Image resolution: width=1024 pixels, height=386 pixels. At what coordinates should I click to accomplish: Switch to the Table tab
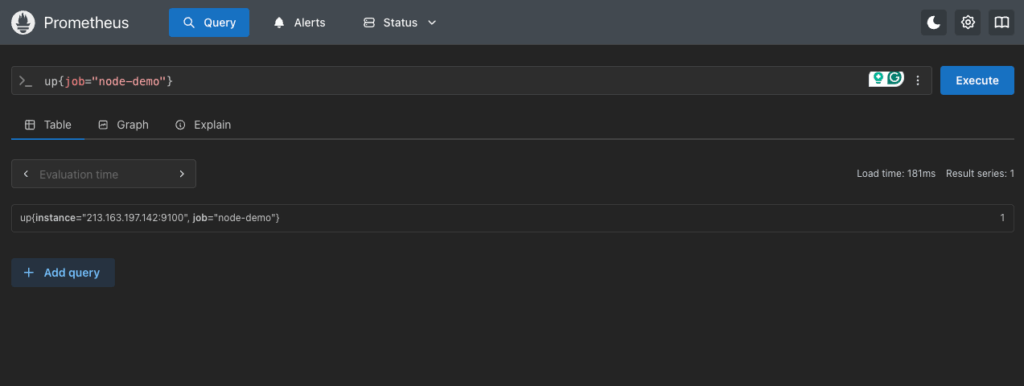(48, 125)
